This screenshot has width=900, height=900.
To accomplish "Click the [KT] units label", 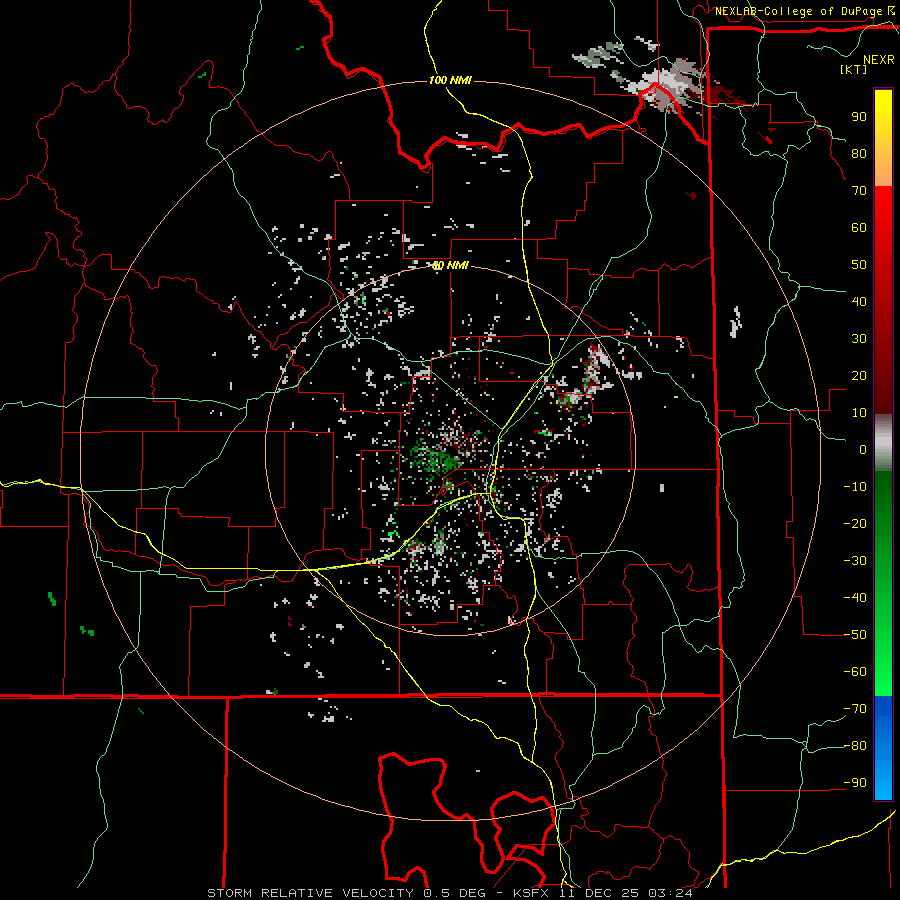I will pos(854,69).
